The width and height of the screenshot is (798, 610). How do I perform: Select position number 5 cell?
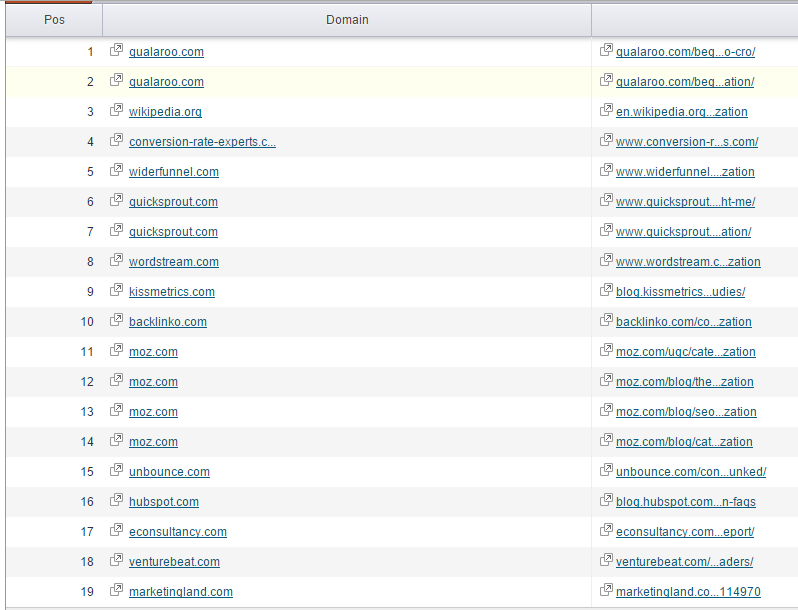coord(54,172)
